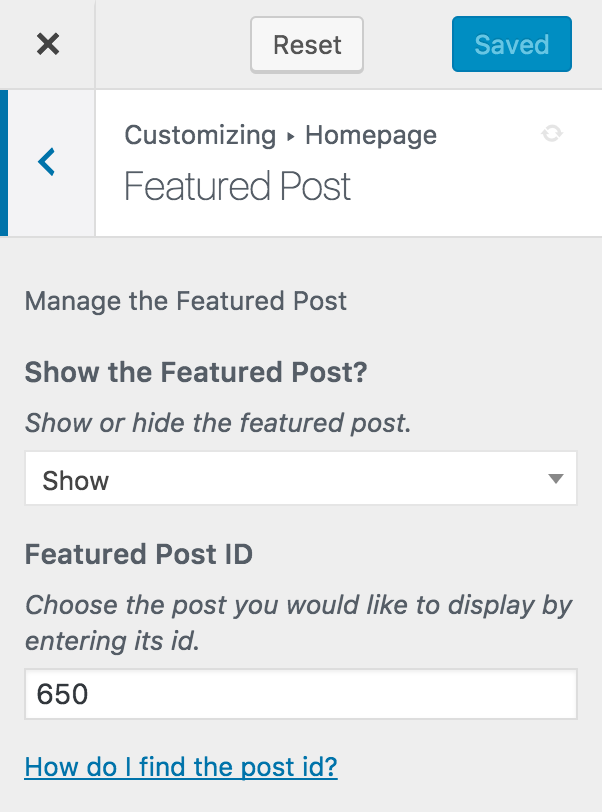Click 'Show or hide the featured post.' hint

[x=218, y=423]
